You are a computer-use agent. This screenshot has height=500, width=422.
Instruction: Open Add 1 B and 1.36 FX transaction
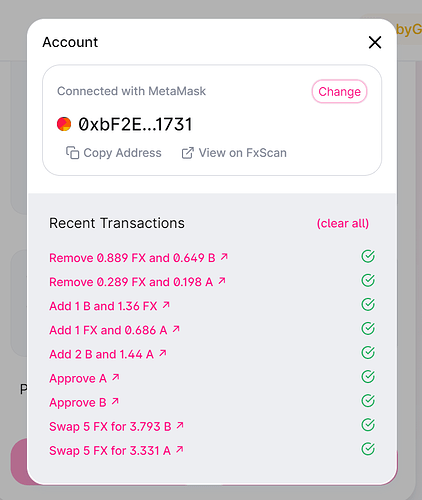pos(109,306)
